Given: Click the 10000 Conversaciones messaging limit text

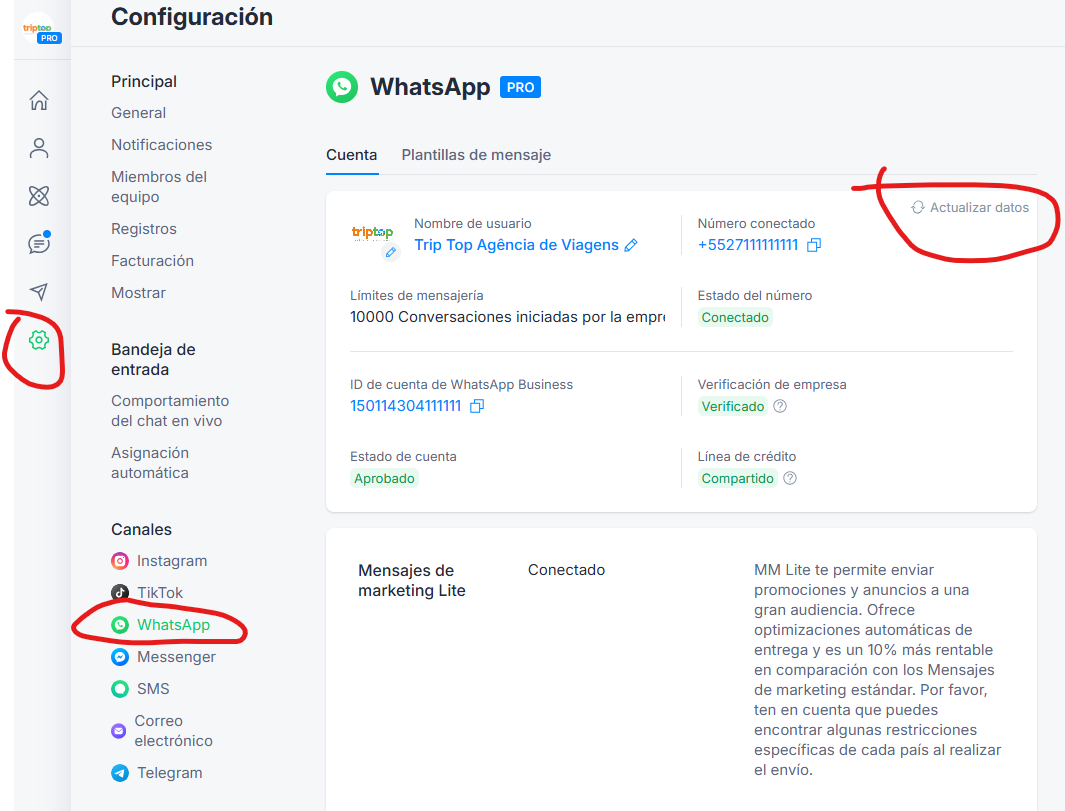Looking at the screenshot, I should [507, 317].
